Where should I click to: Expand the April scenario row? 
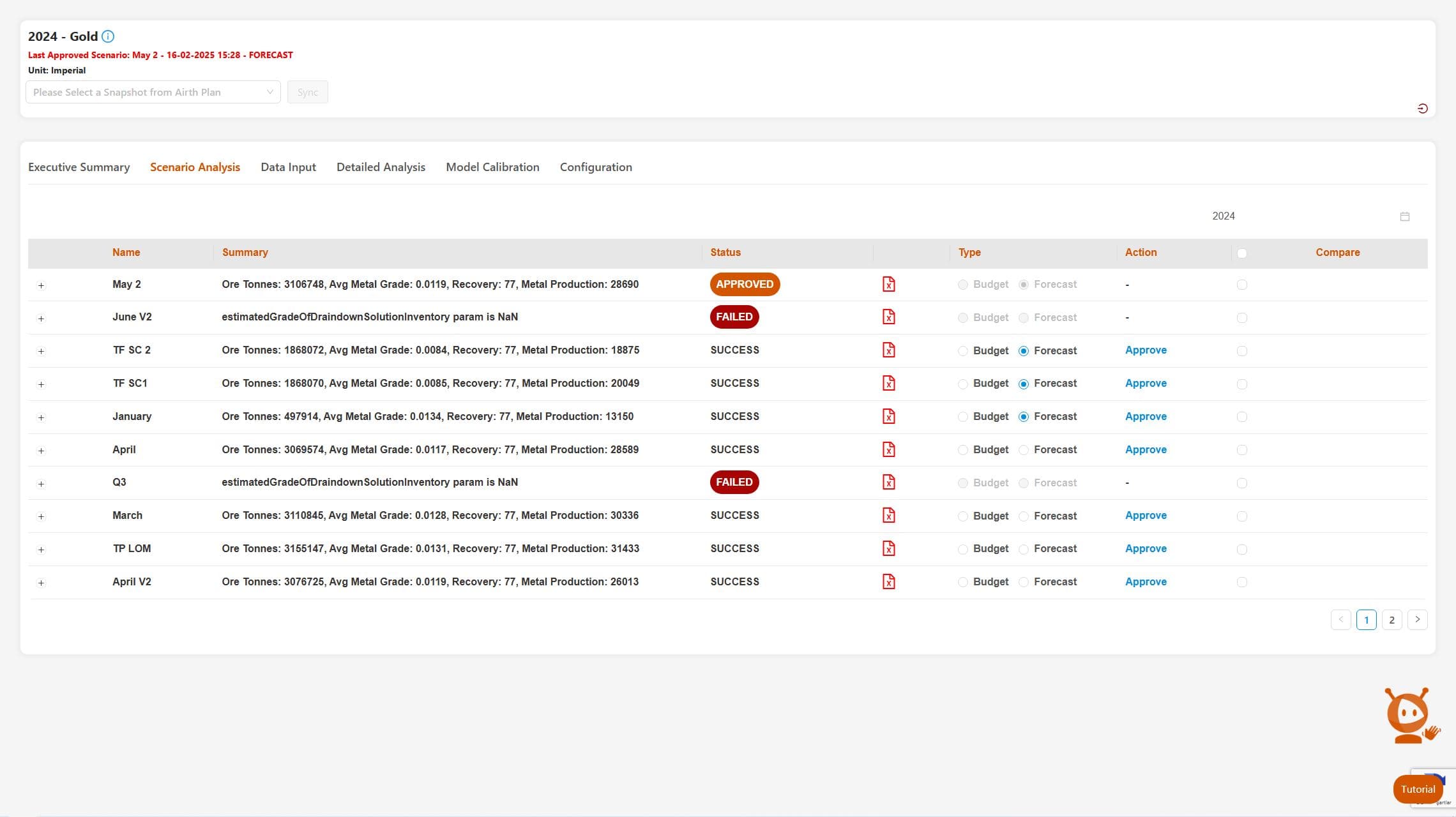[41, 451]
